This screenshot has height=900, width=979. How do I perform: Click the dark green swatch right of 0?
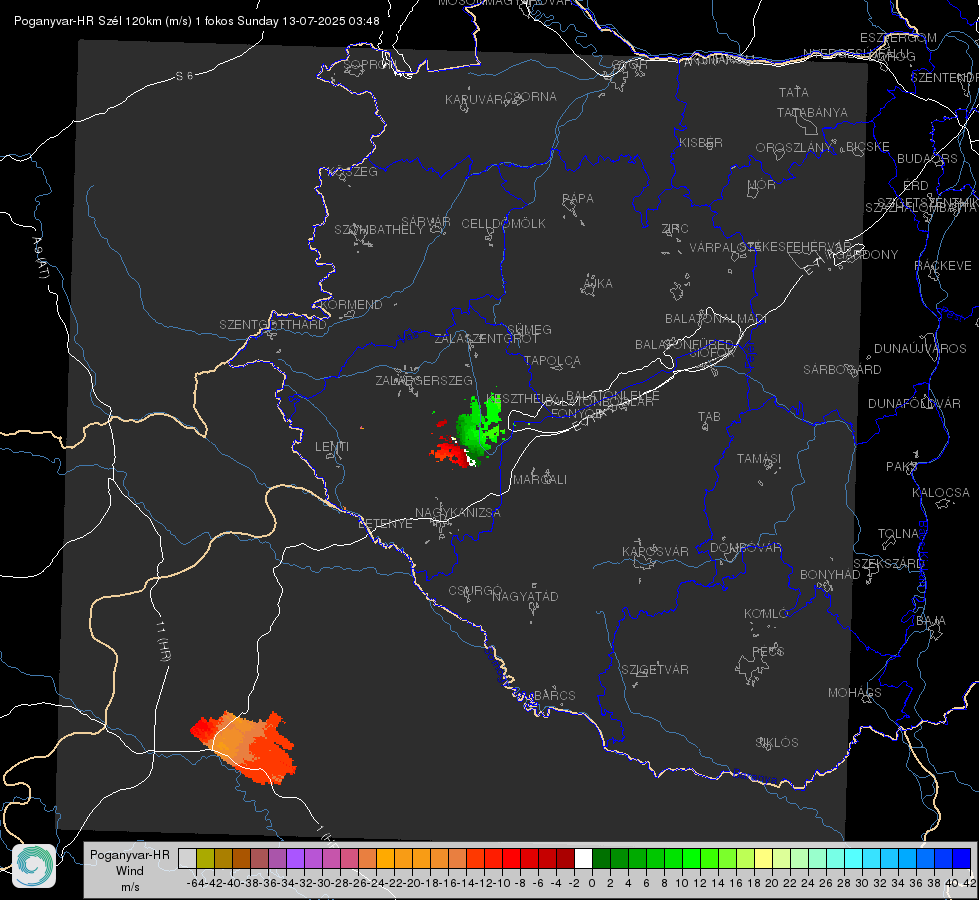pyautogui.click(x=601, y=858)
